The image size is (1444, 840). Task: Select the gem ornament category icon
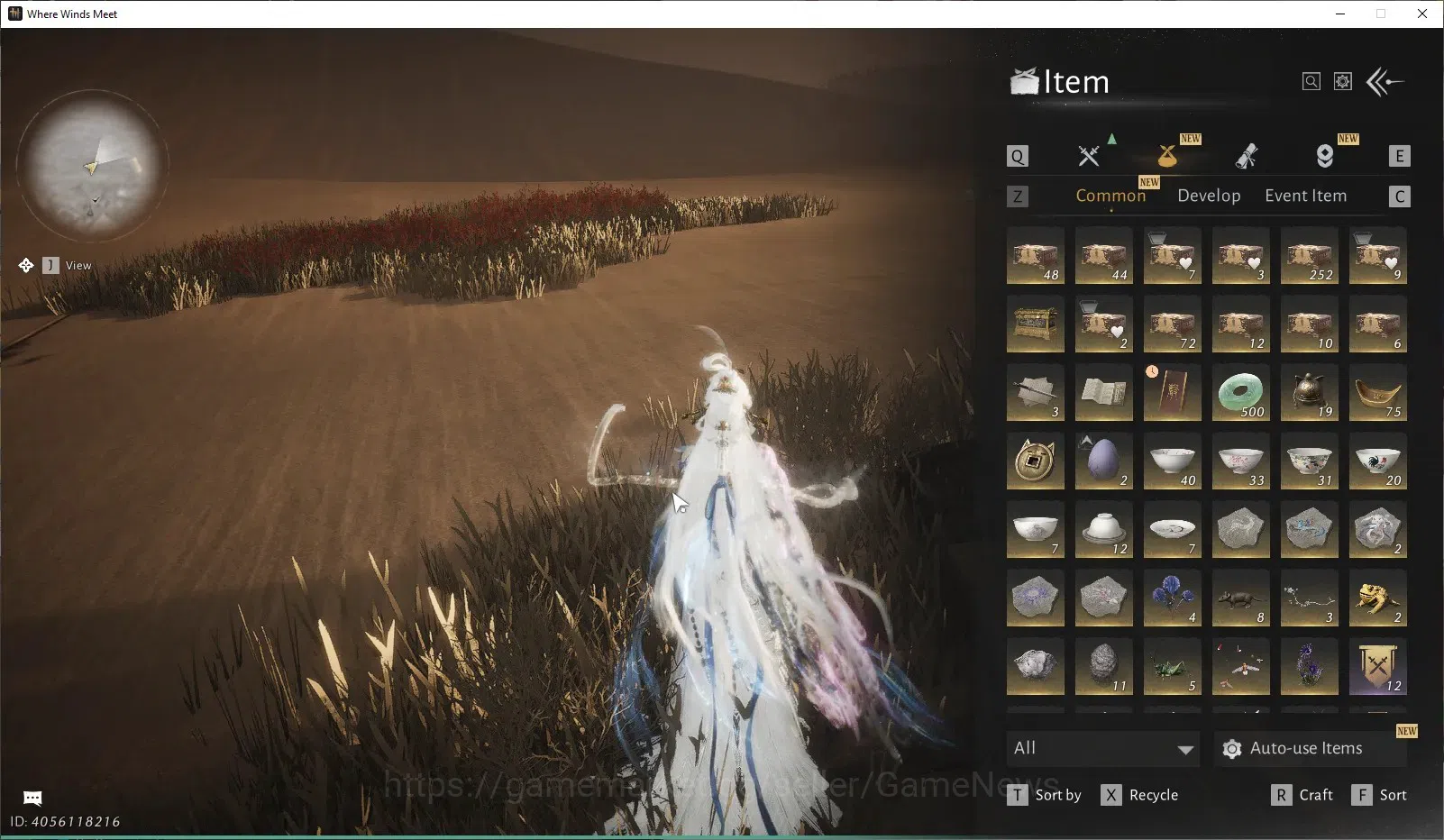coord(1325,156)
